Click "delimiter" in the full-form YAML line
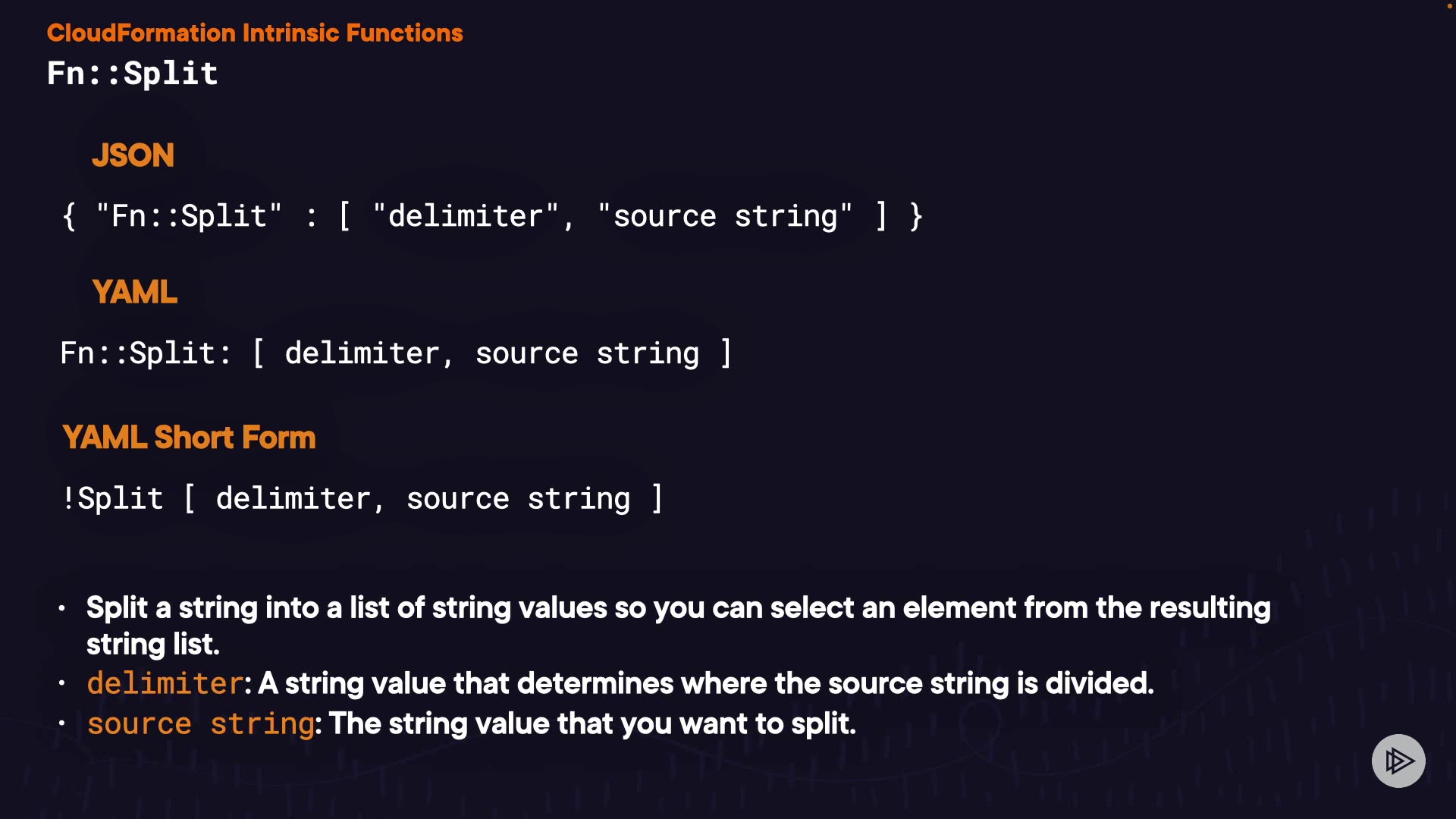Screen dimensions: 1456x819 pos(362,353)
